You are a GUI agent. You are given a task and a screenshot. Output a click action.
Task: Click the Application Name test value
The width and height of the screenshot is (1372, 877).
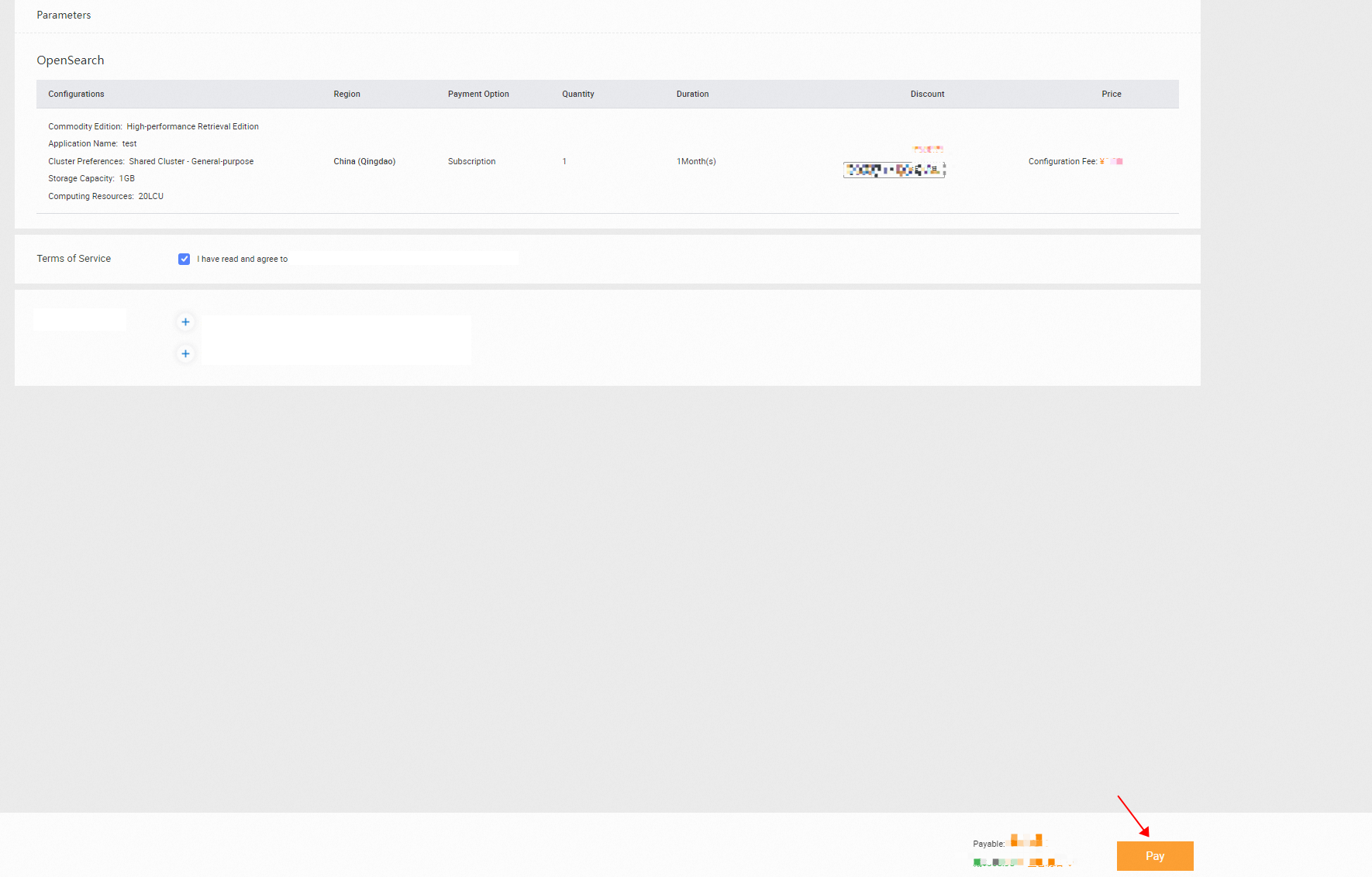tap(129, 143)
